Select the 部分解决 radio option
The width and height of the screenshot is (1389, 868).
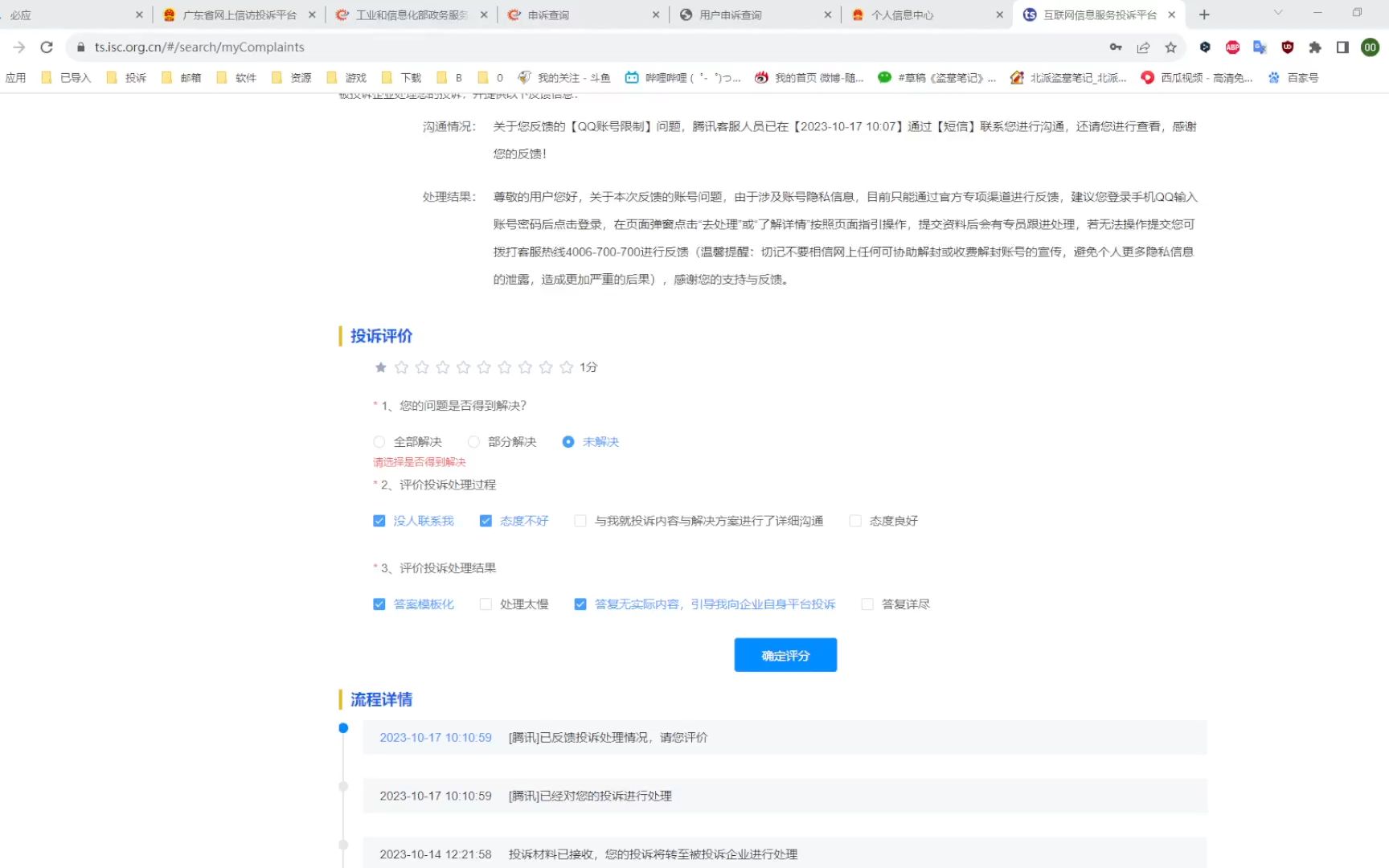[x=502, y=442]
